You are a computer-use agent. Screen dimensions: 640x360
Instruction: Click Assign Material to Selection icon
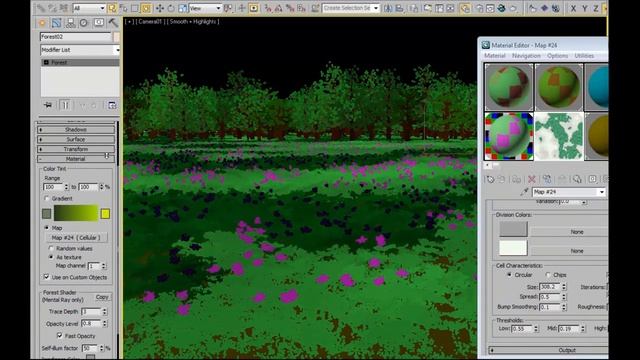[516, 179]
